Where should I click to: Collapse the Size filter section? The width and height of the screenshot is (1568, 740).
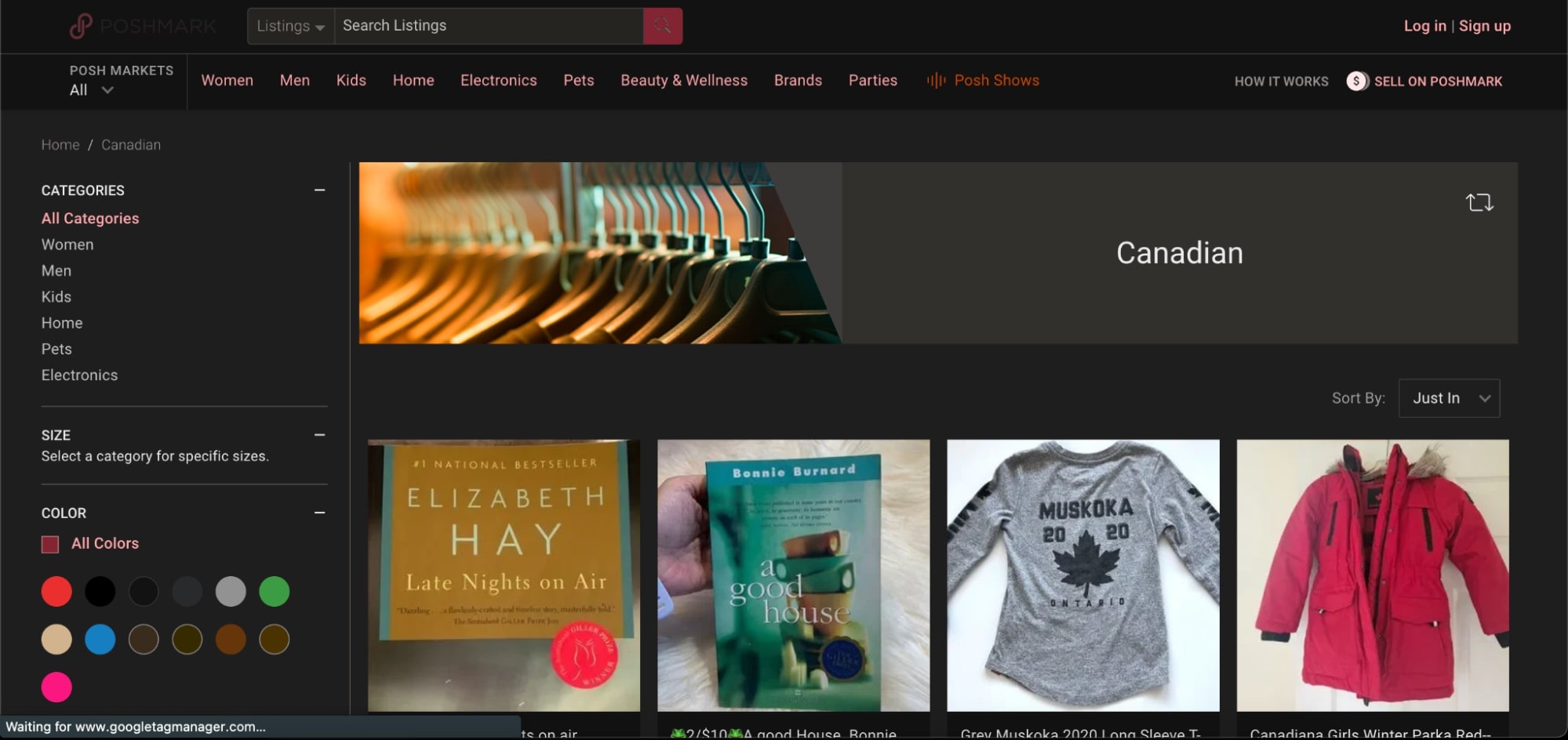(319, 434)
